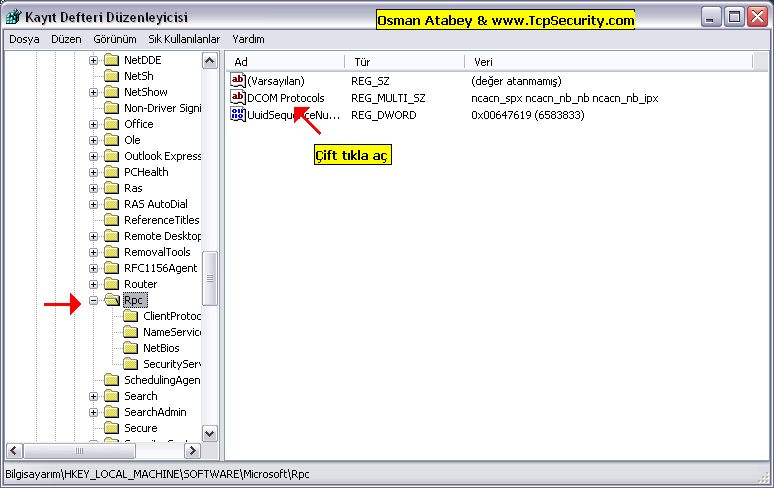Click the open Rpc folder icon
This screenshot has width=774, height=488.
pyautogui.click(x=112, y=300)
